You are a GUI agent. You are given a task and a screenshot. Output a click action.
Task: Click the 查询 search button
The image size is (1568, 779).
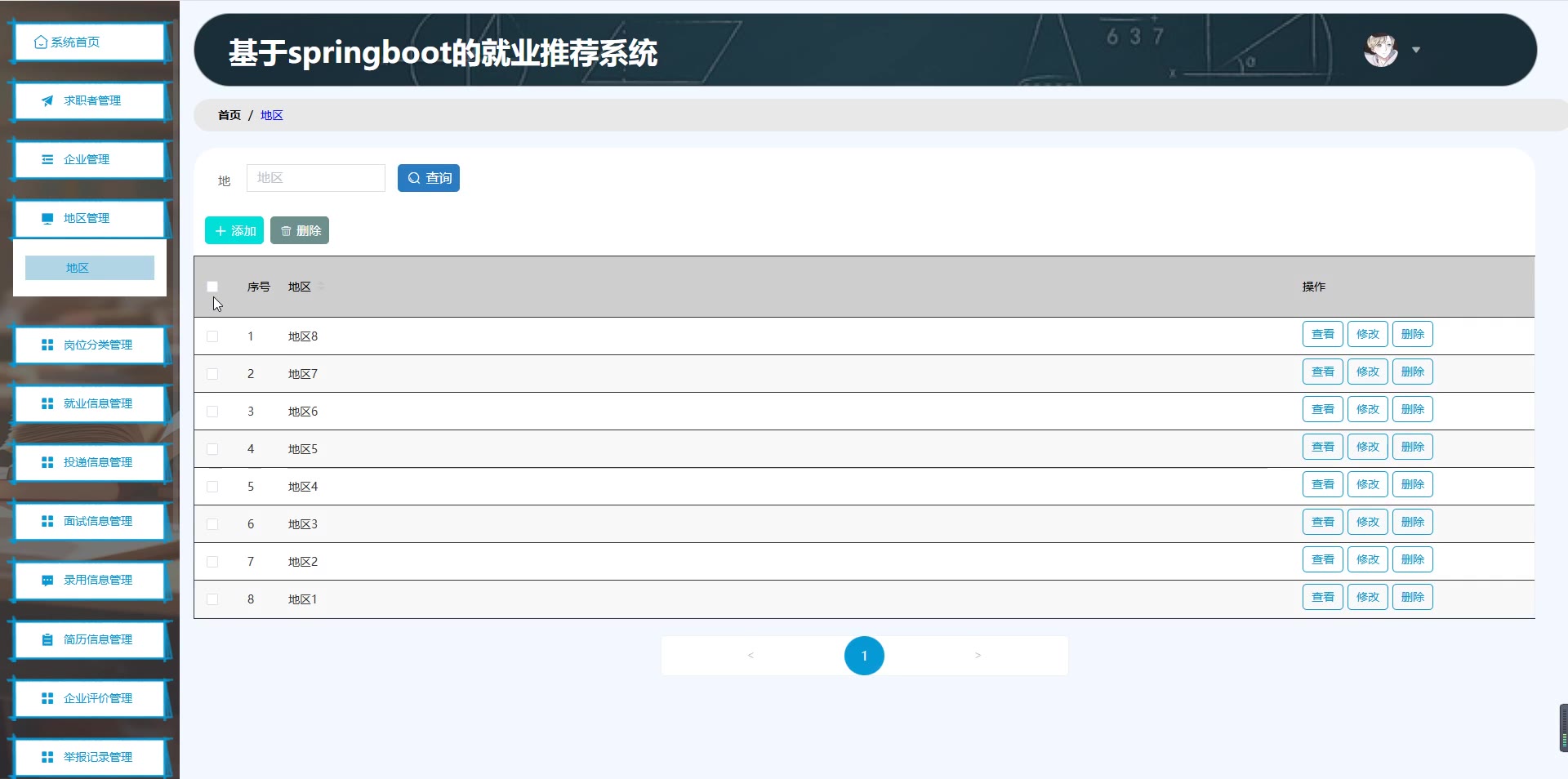pos(429,178)
